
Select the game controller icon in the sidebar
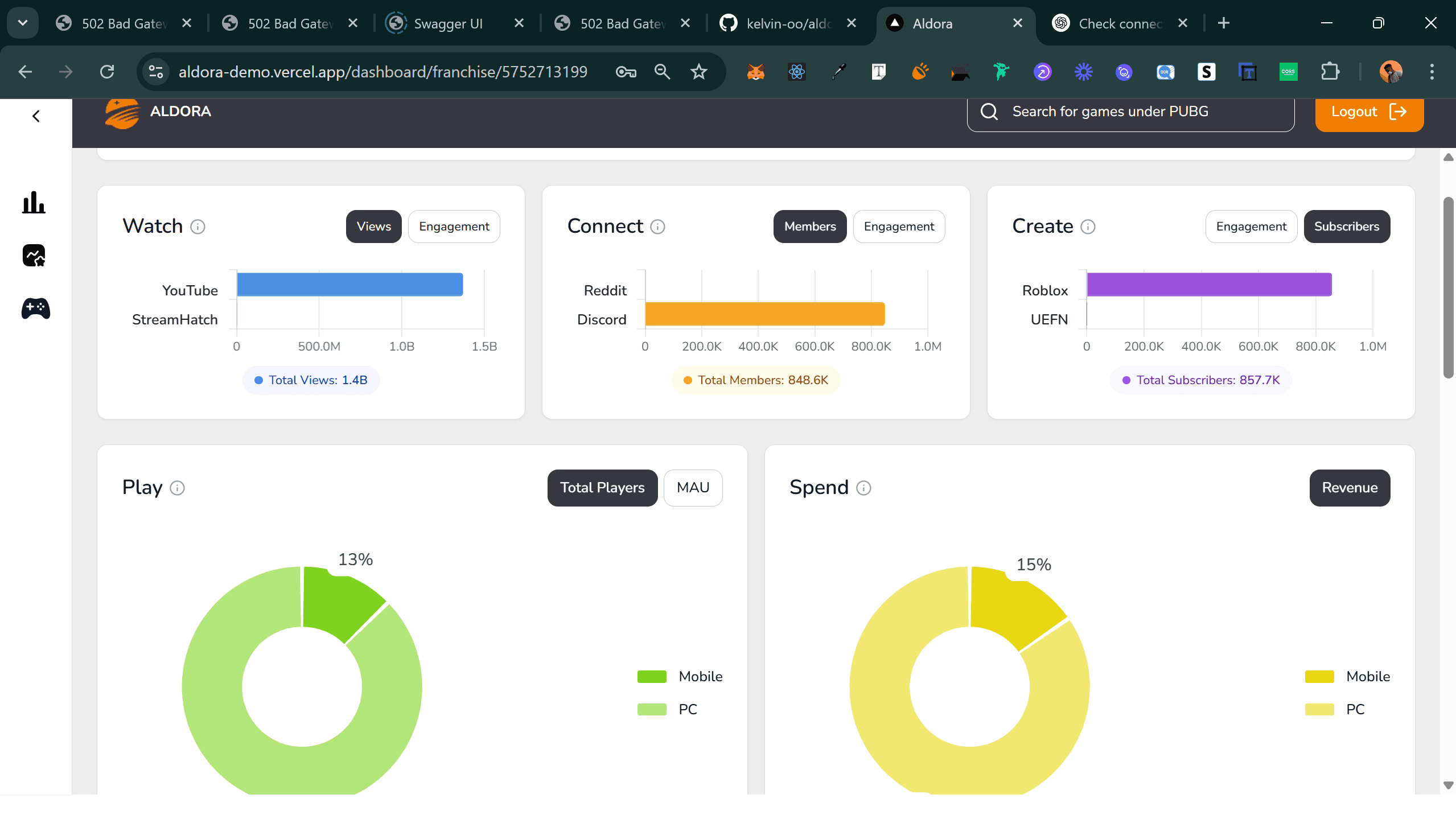pos(35,309)
